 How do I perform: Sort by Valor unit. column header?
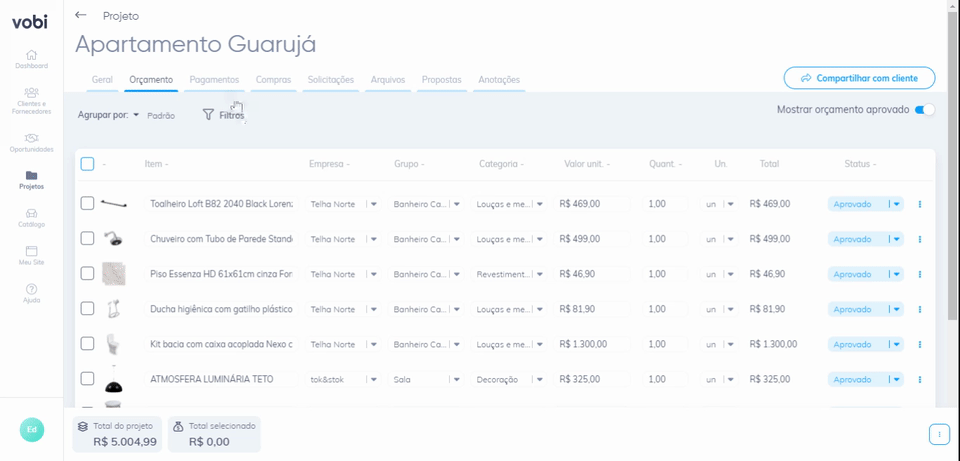click(587, 164)
